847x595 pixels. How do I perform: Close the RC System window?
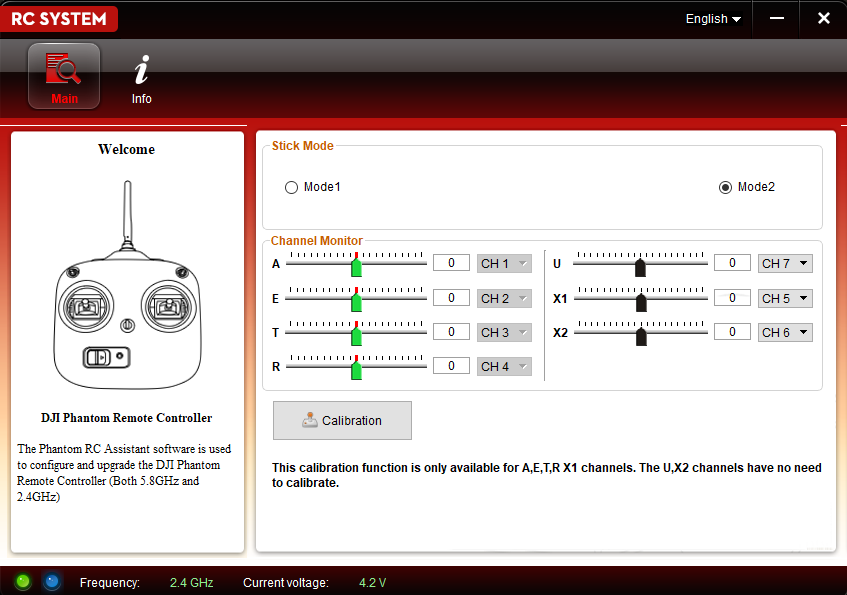pyautogui.click(x=823, y=18)
